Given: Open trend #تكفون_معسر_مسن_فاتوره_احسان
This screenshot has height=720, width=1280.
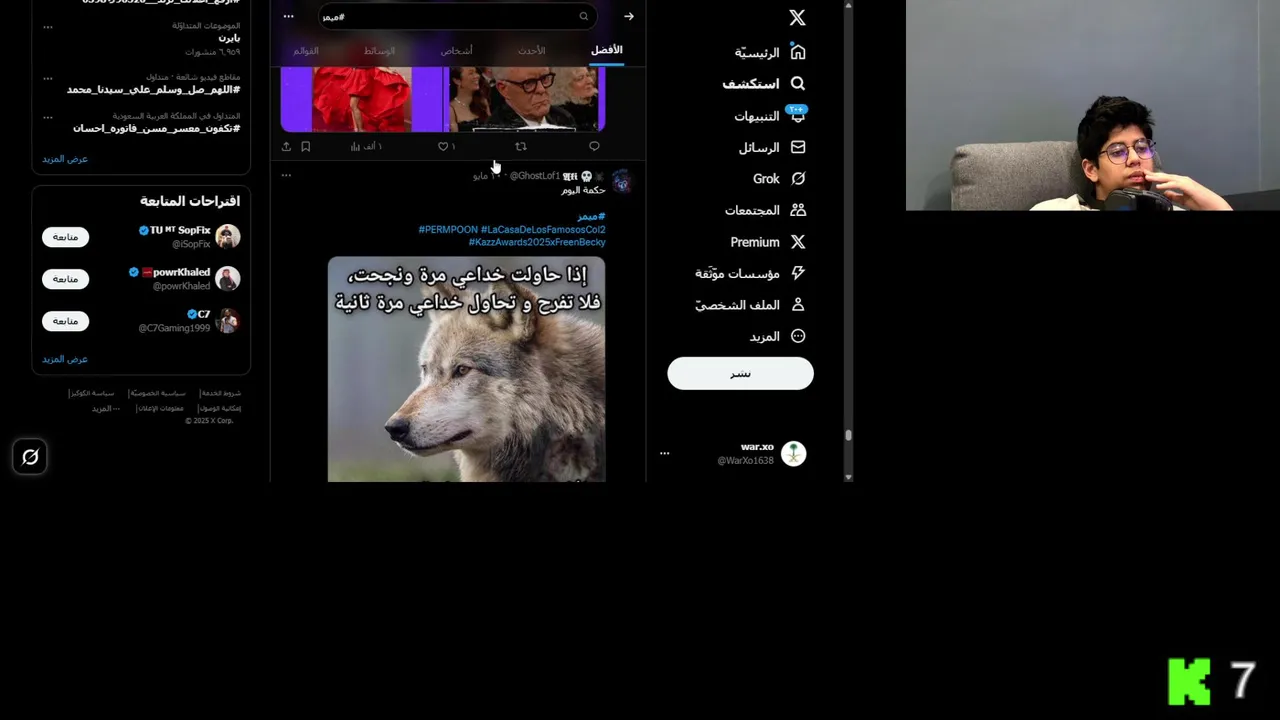Looking at the screenshot, I should pos(156,128).
